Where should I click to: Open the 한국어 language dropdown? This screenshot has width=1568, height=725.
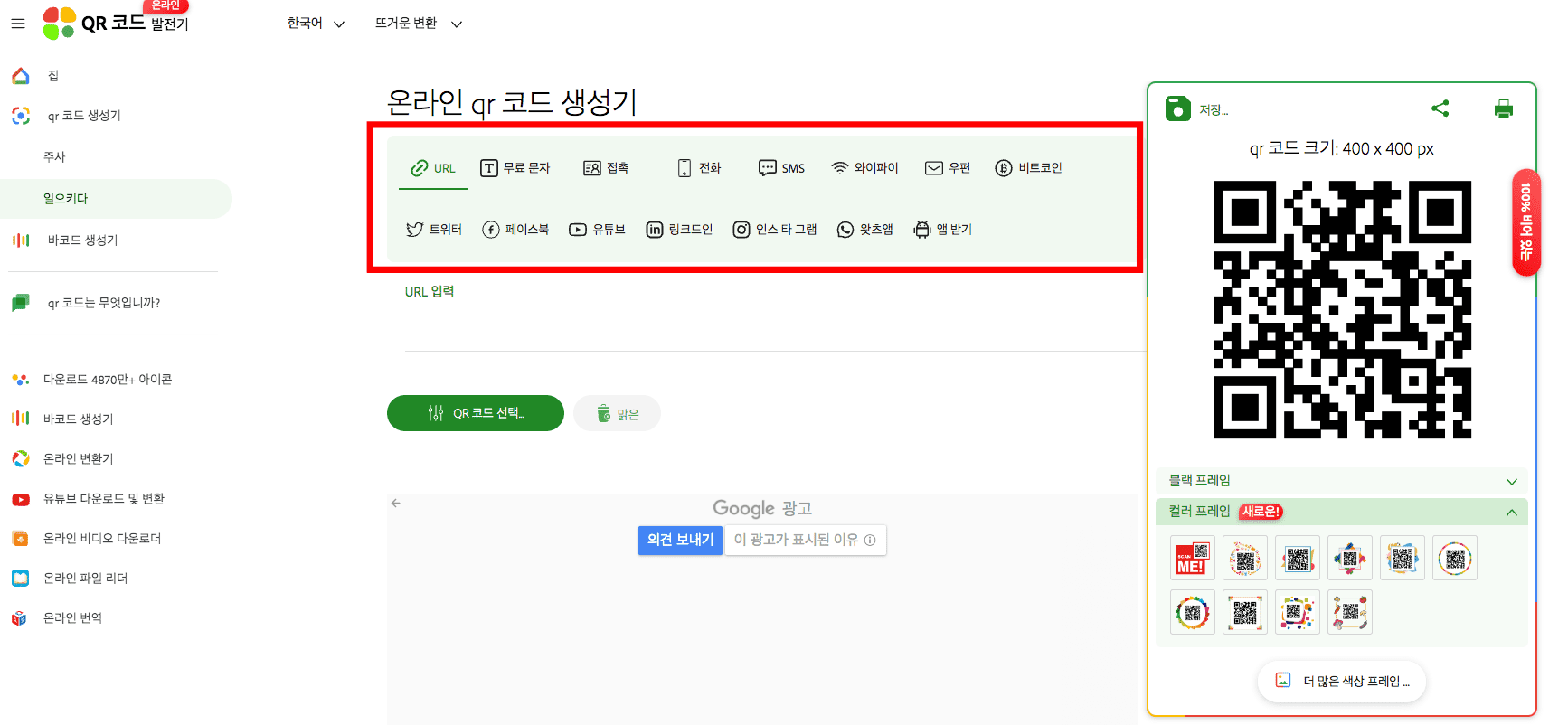coord(316,24)
